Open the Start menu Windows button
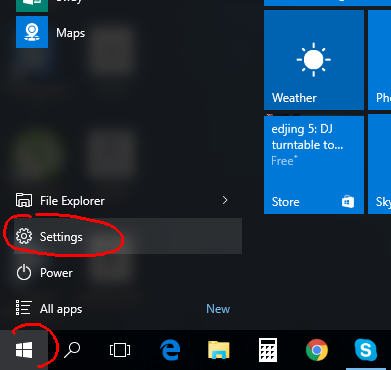Screen dimensions: 391x370 click(x=24, y=350)
